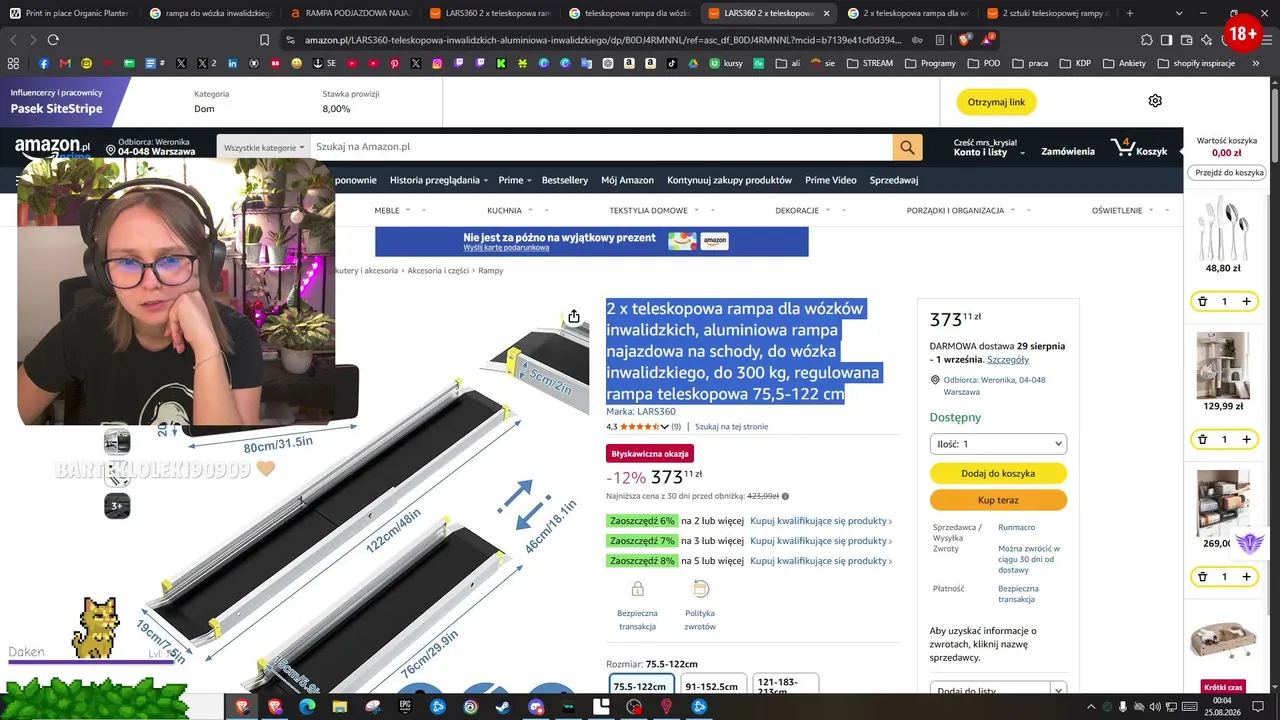1280x720 pixels.
Task: Open Mój Amazon in navigation bar
Action: (627, 180)
